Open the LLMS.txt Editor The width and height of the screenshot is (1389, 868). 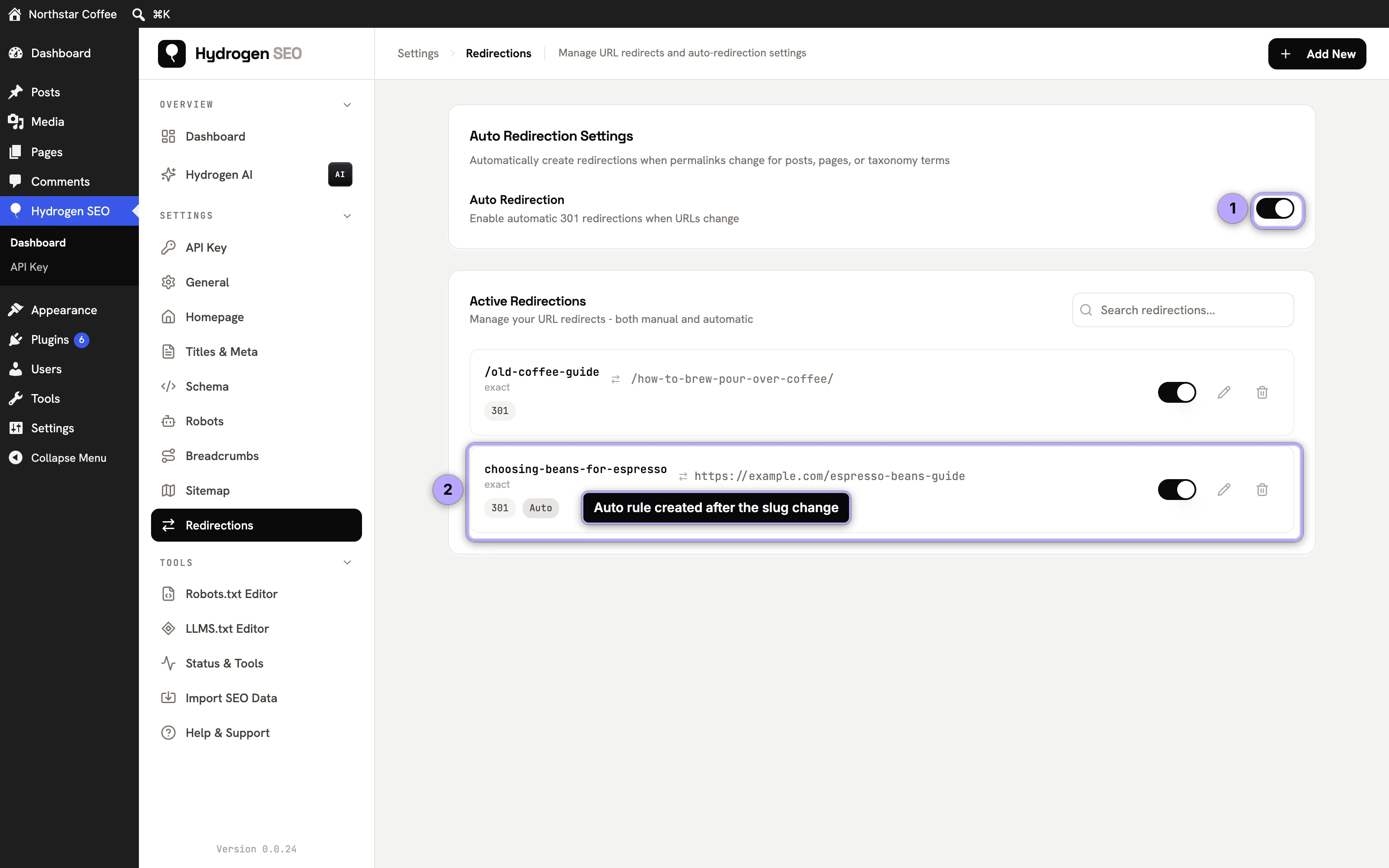coord(256,628)
